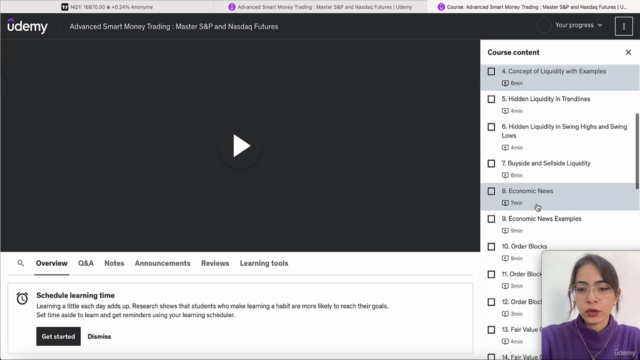
Task: Click video icon under Buyside and Sellside Liquidity
Action: click(x=505, y=175)
